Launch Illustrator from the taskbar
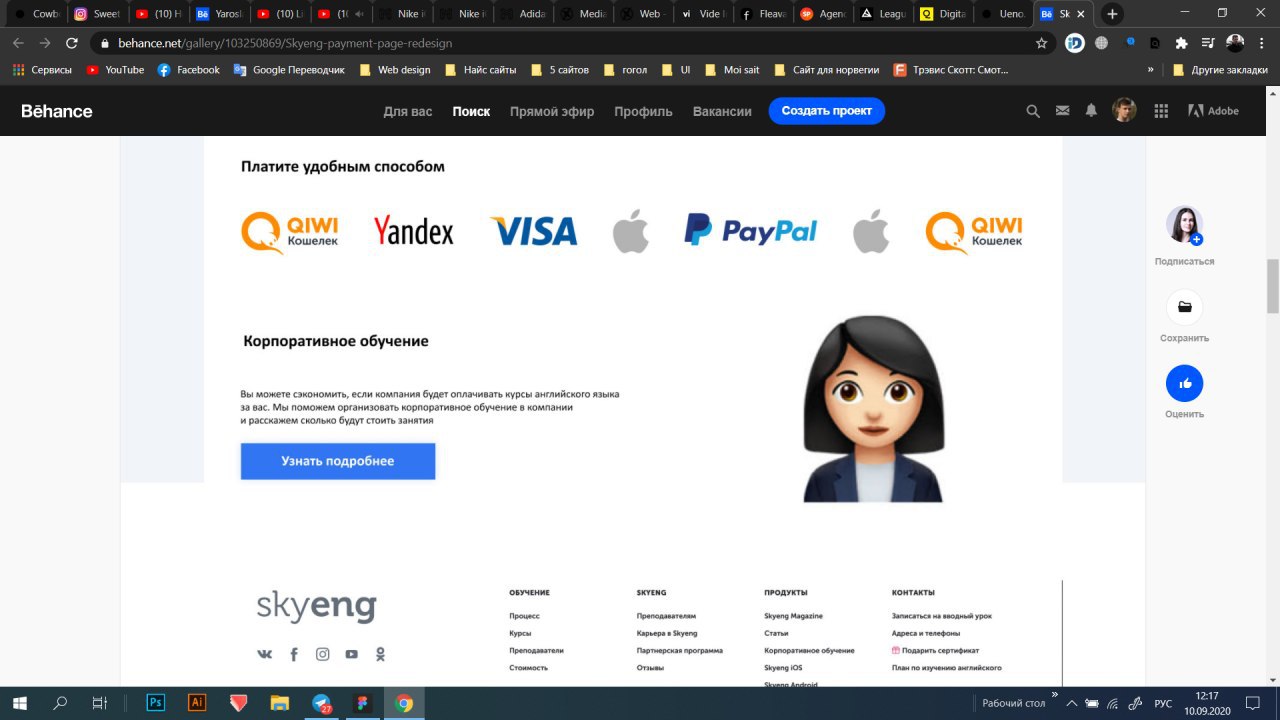This screenshot has height=720, width=1280. (x=197, y=703)
